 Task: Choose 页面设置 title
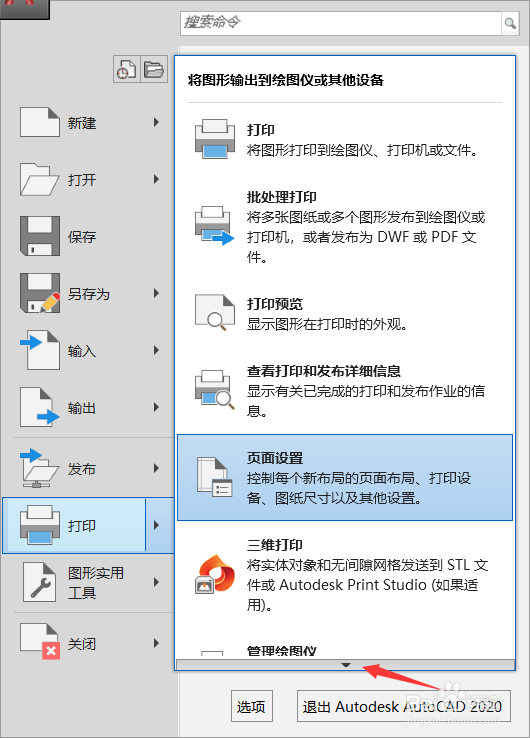274,458
